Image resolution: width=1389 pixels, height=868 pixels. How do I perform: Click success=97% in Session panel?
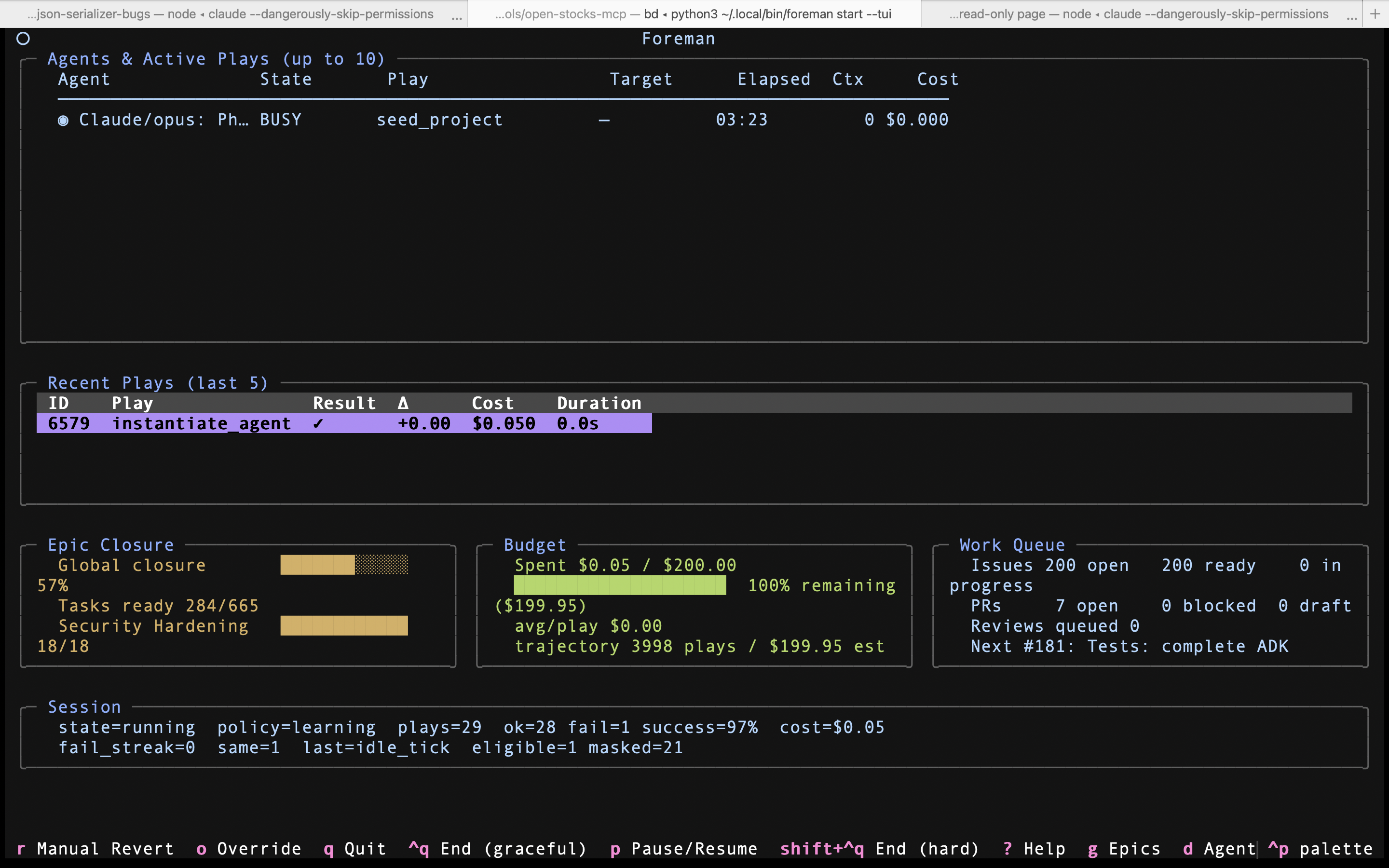tap(700, 727)
